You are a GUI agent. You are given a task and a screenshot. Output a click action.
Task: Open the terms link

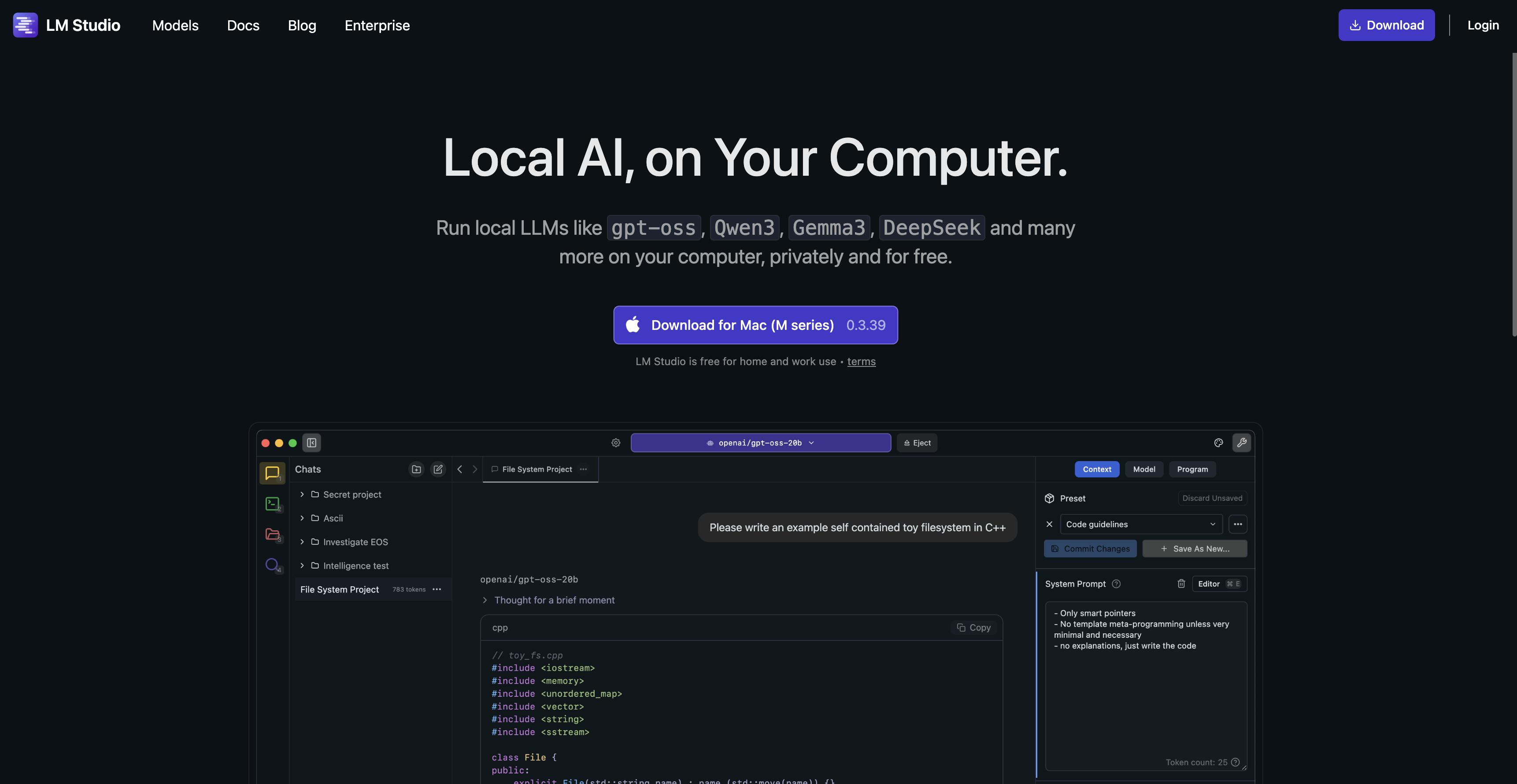[861, 362]
